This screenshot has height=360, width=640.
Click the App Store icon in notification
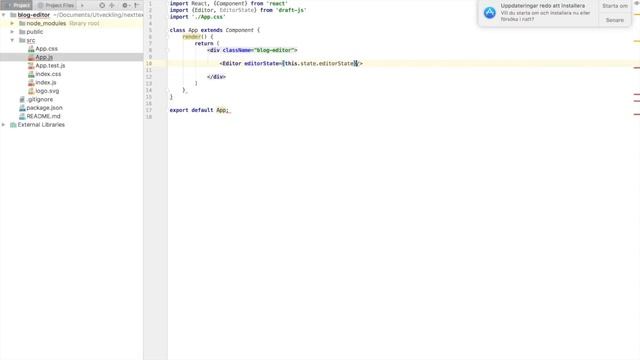click(x=490, y=13)
